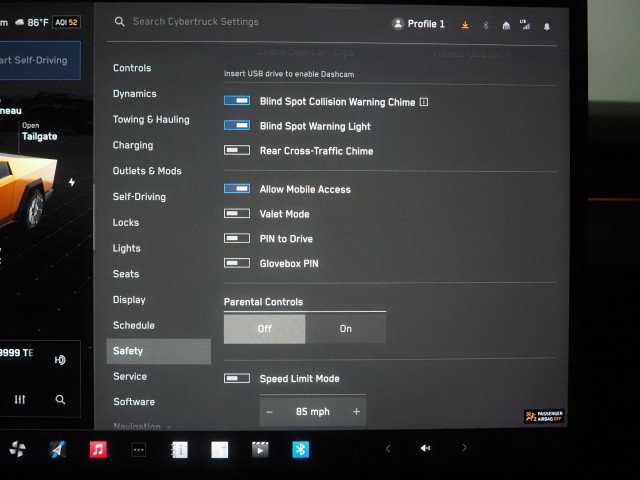Turn on Glovebox PIN
Viewport: 640px width, 480px height.
coord(237,263)
